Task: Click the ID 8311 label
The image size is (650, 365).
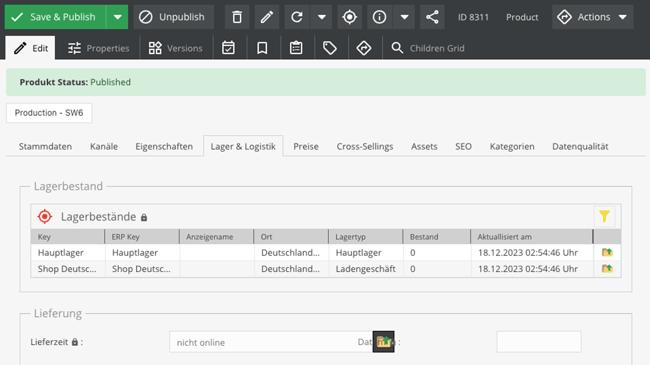Action: tap(473, 17)
